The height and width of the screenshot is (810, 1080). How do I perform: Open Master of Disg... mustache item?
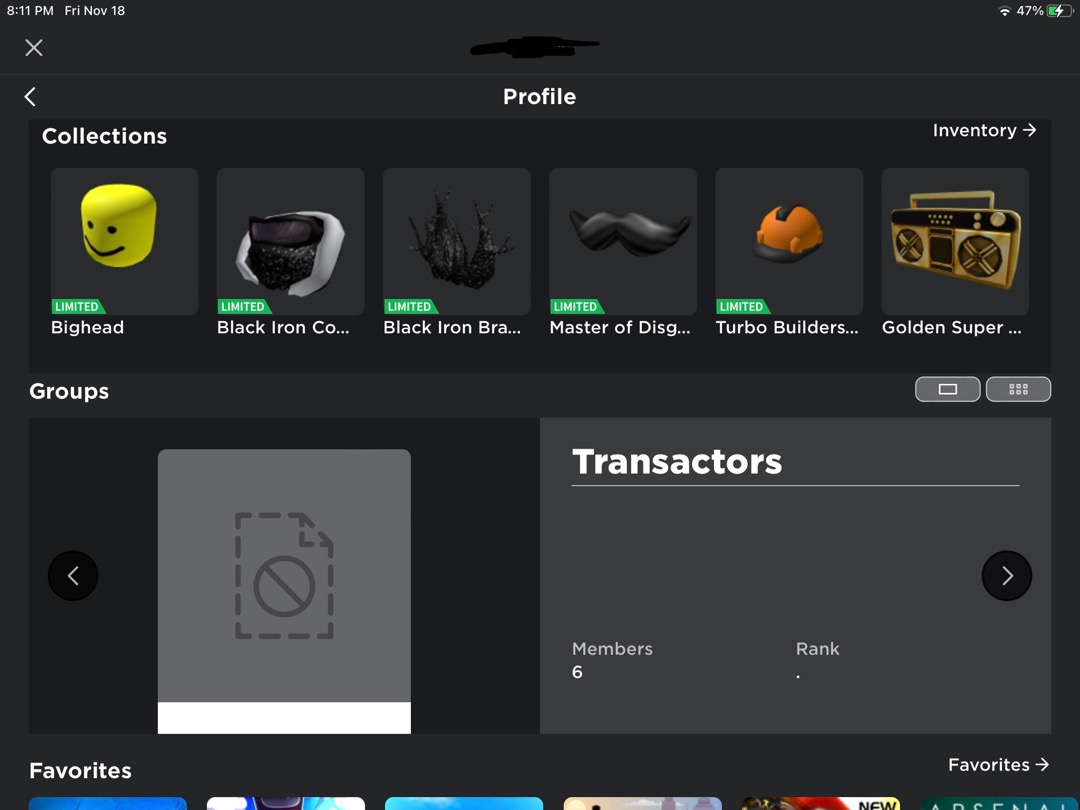point(623,241)
